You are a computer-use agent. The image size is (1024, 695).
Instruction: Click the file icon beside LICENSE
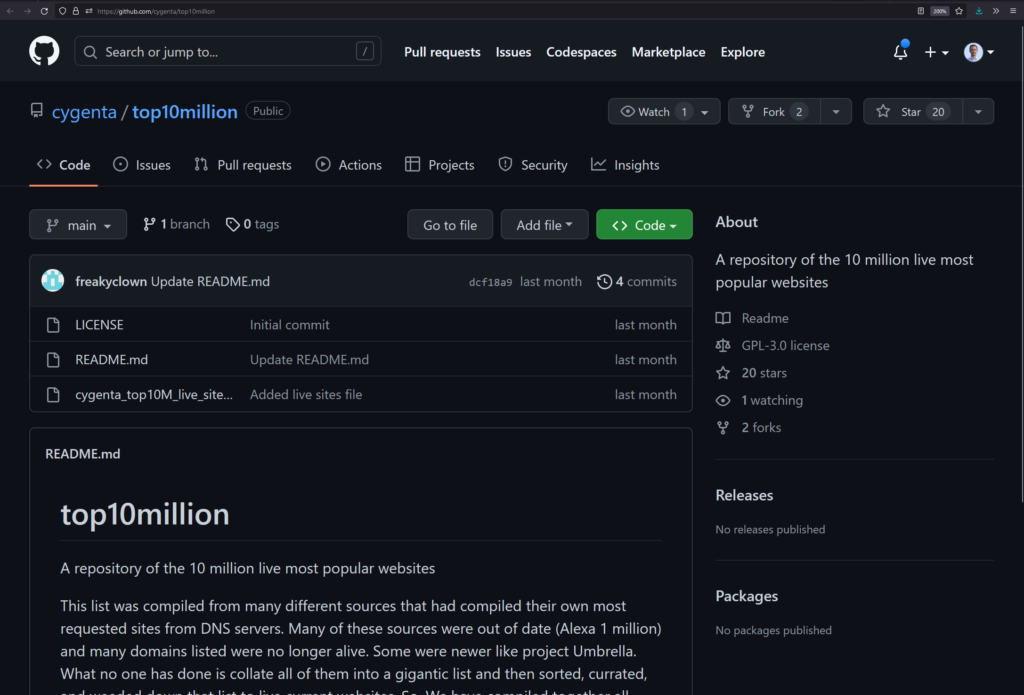(x=54, y=325)
